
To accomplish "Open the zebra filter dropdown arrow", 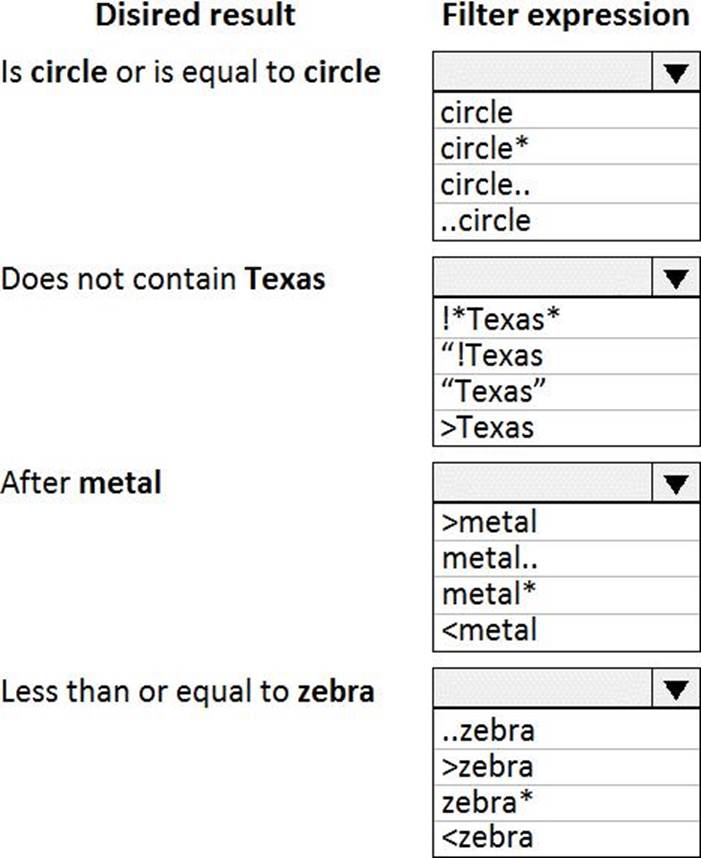I will 676,688.
